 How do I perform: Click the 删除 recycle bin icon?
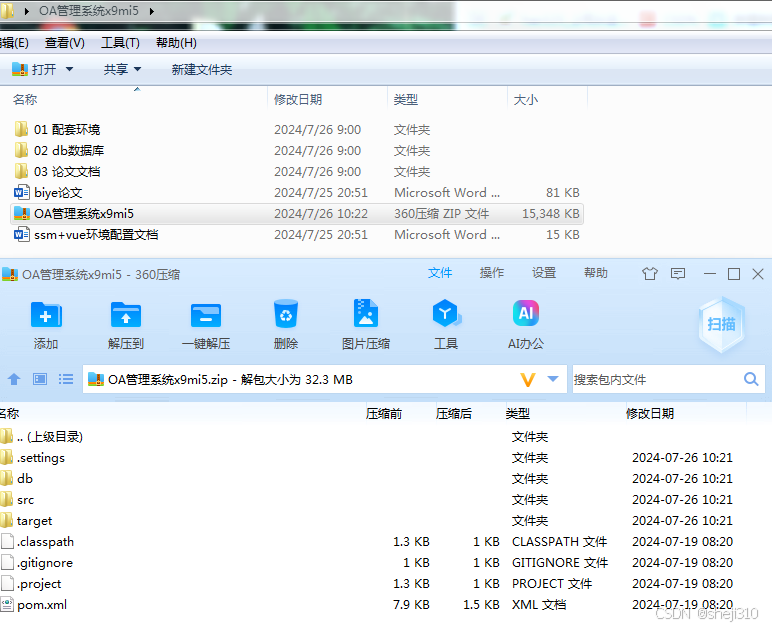pos(286,314)
